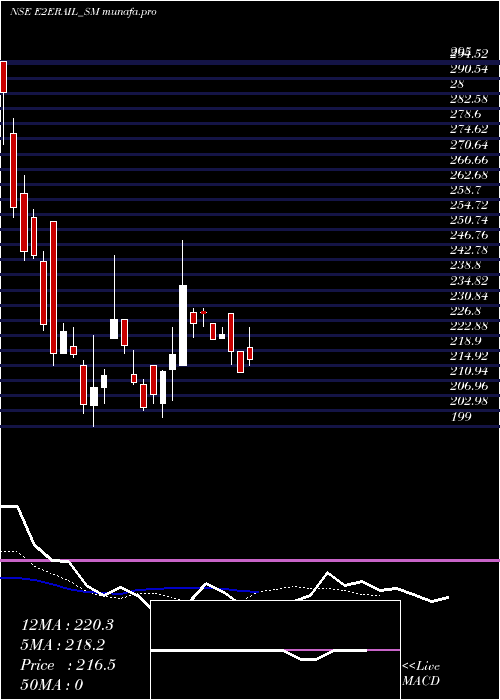Click the 274.62 price level label
Viewport: 500px width, 700px height.
[x=469, y=129]
